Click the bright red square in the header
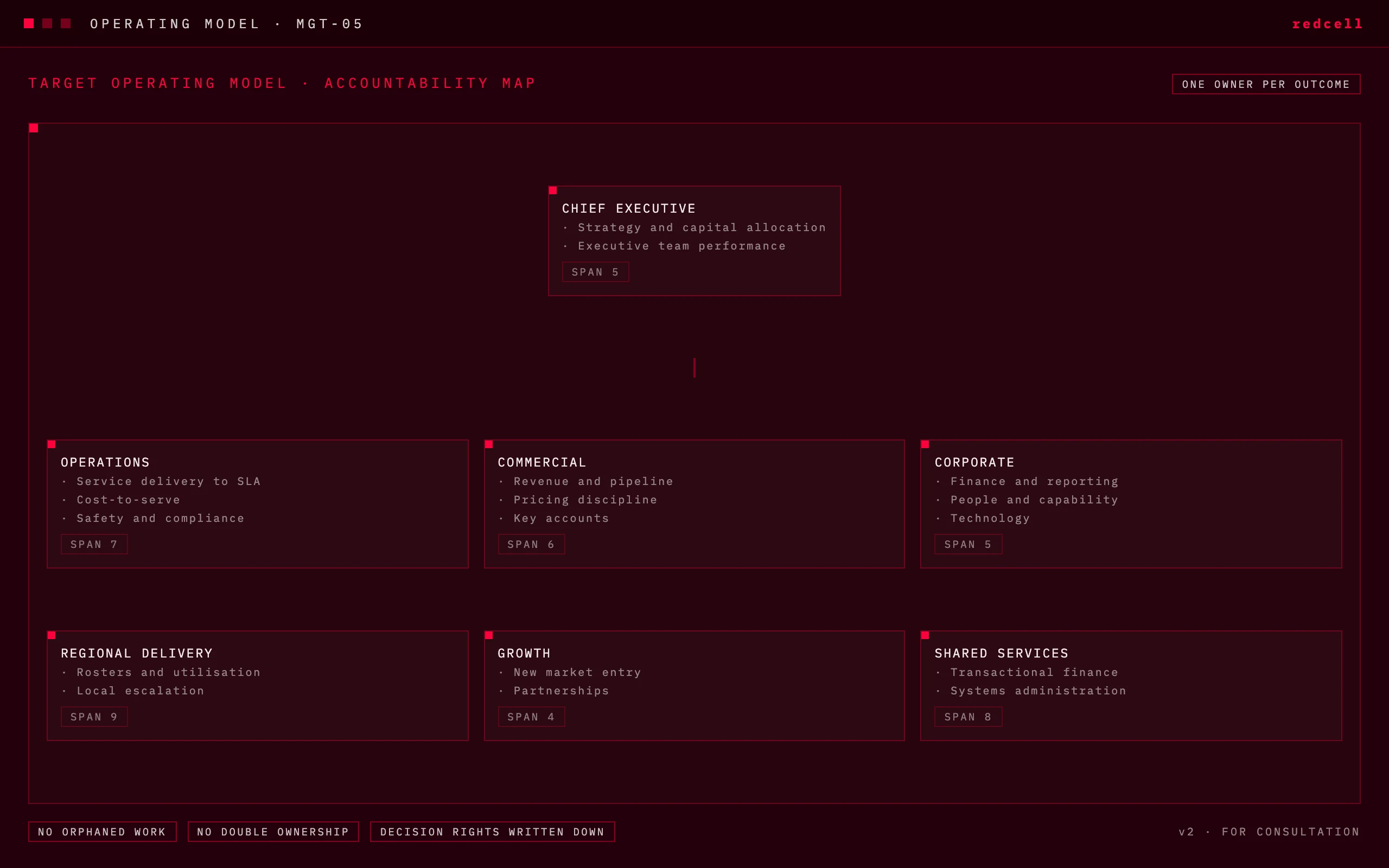 pos(29,23)
